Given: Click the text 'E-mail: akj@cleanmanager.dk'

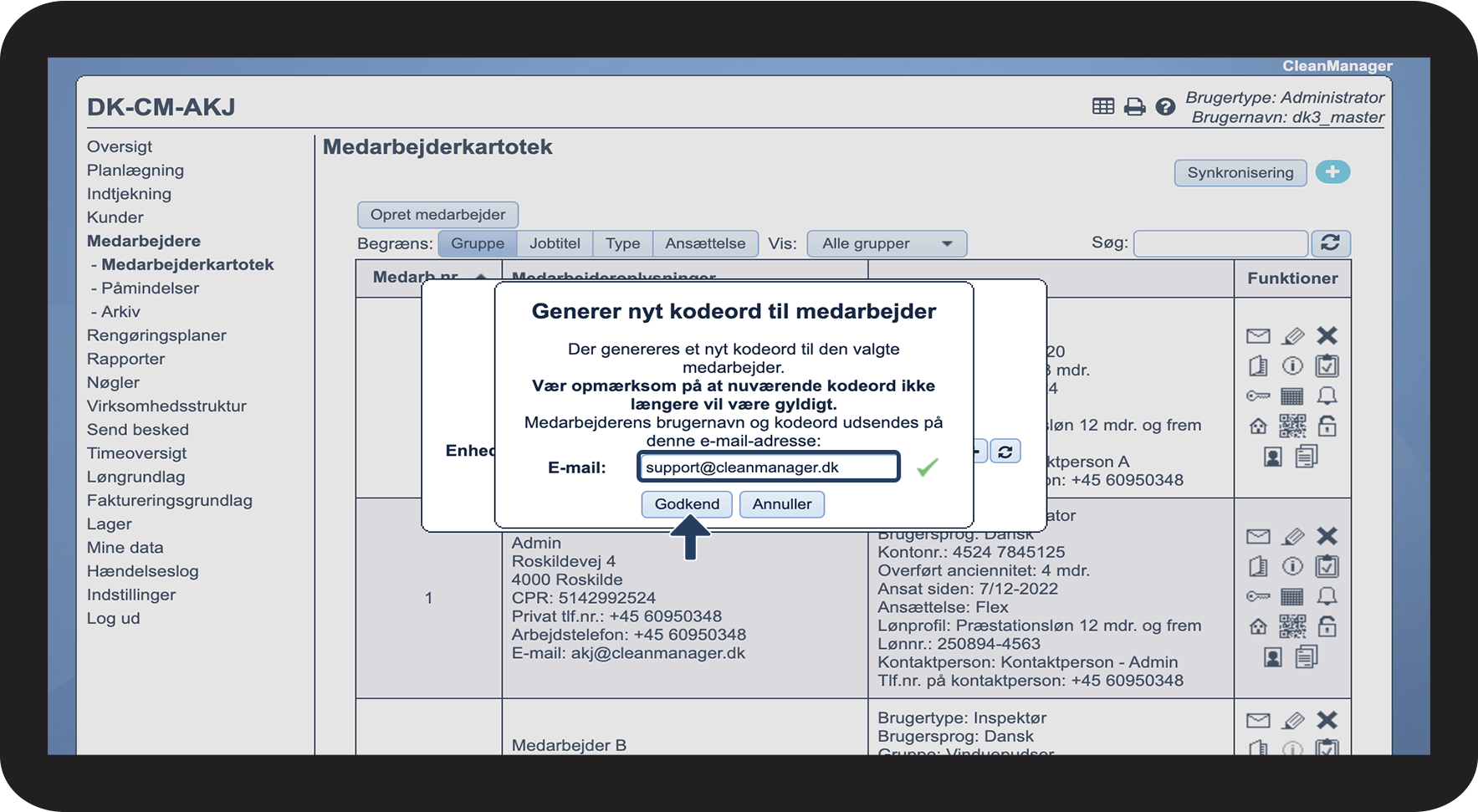Looking at the screenshot, I should pyautogui.click(x=628, y=653).
